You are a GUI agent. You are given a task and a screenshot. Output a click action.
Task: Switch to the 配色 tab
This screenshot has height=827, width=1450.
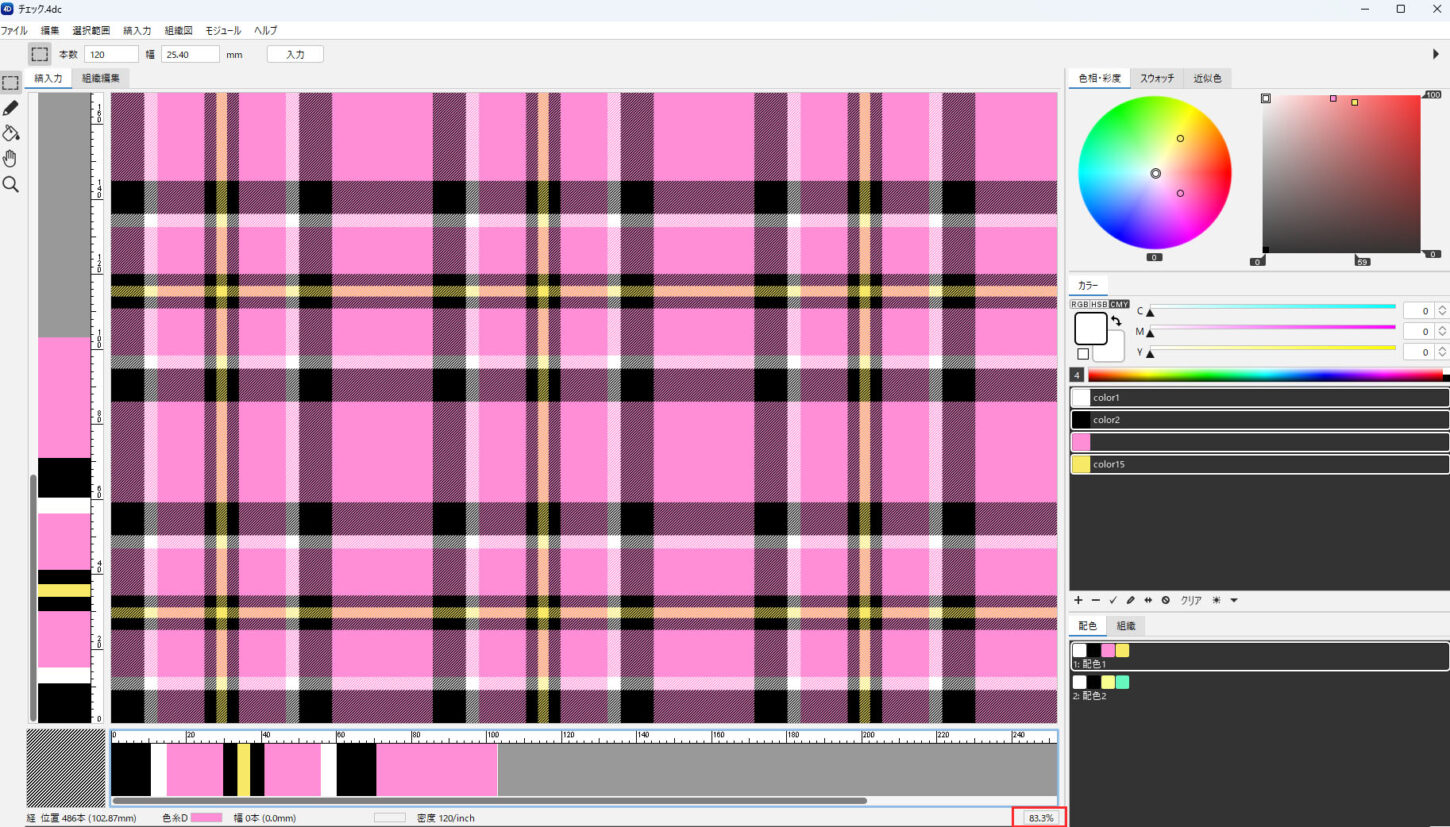click(1087, 626)
